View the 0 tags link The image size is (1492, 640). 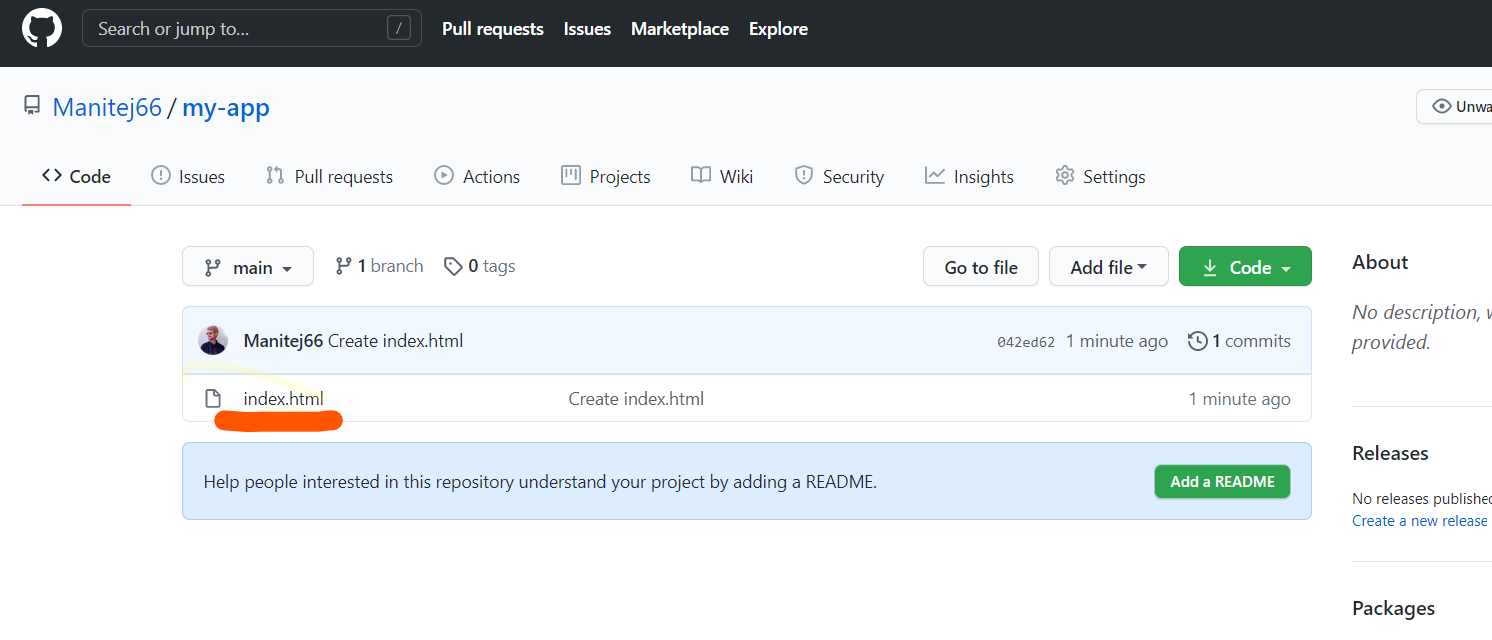point(480,266)
